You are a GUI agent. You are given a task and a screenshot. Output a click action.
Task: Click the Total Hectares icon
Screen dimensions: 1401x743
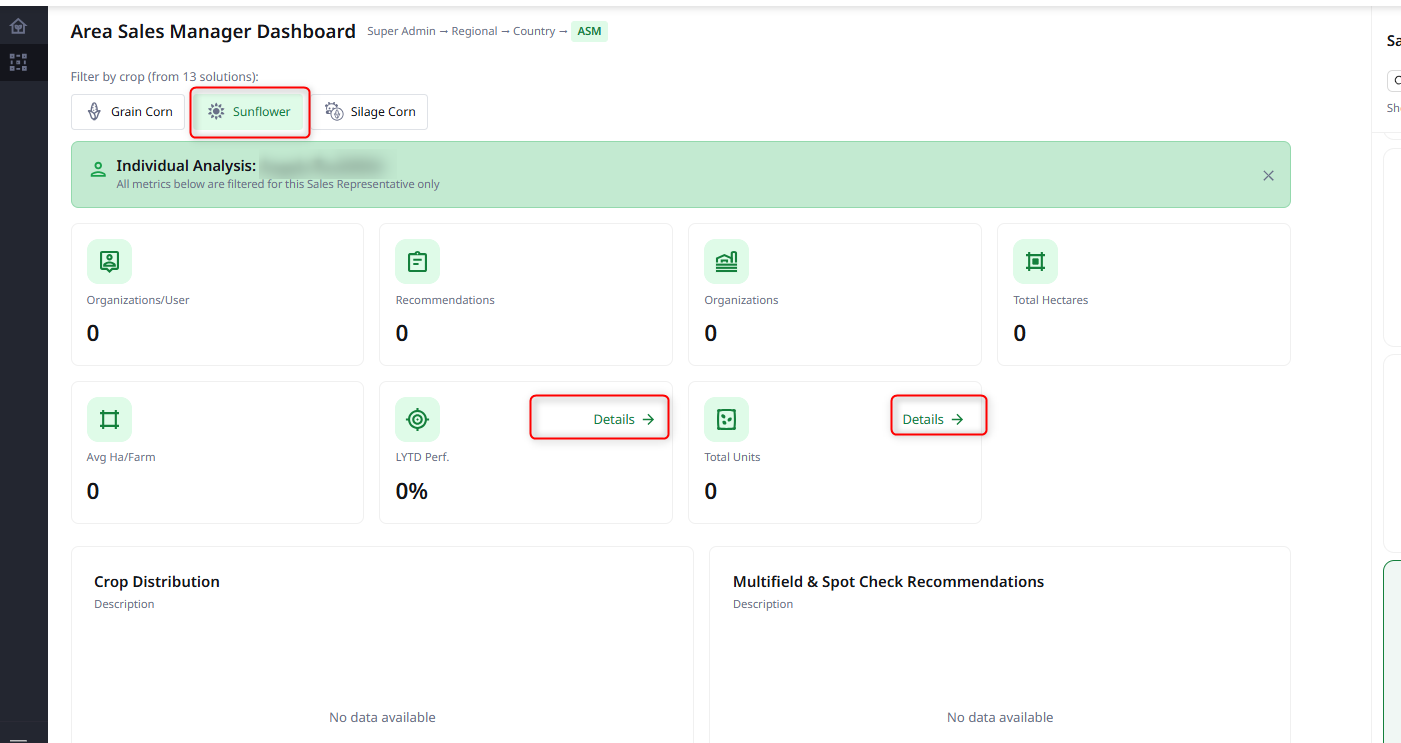coord(1035,261)
